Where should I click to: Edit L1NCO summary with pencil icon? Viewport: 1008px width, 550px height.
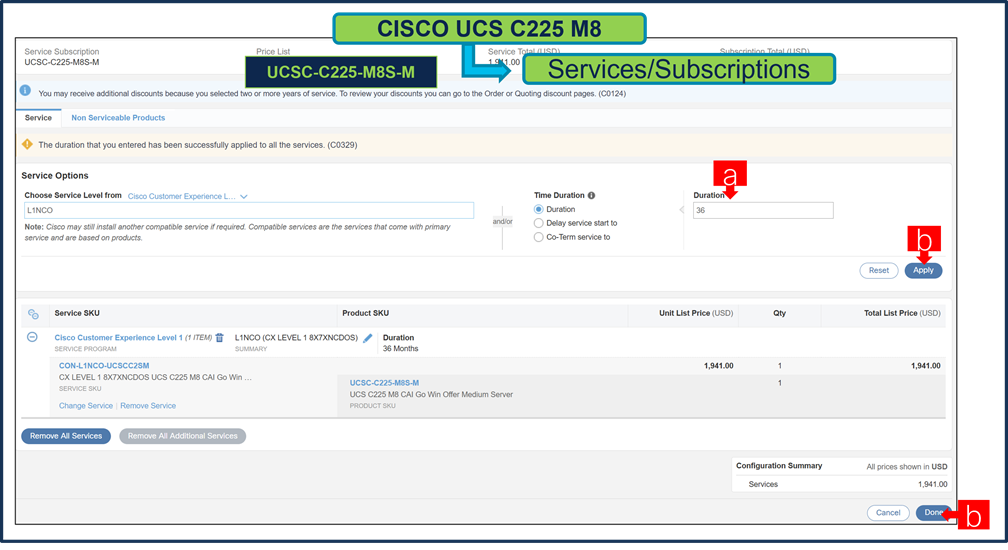point(368,338)
